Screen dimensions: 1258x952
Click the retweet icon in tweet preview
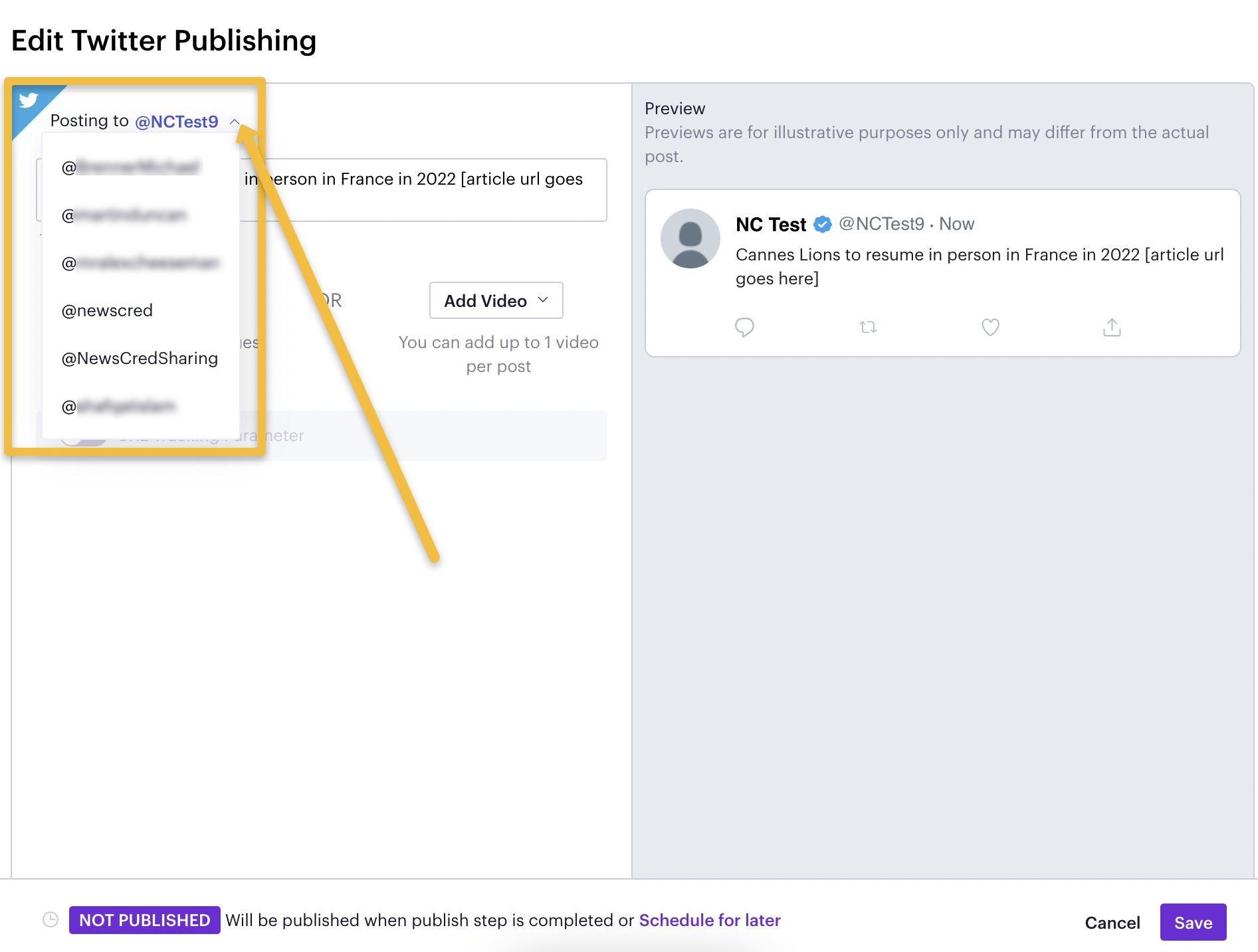click(x=868, y=327)
